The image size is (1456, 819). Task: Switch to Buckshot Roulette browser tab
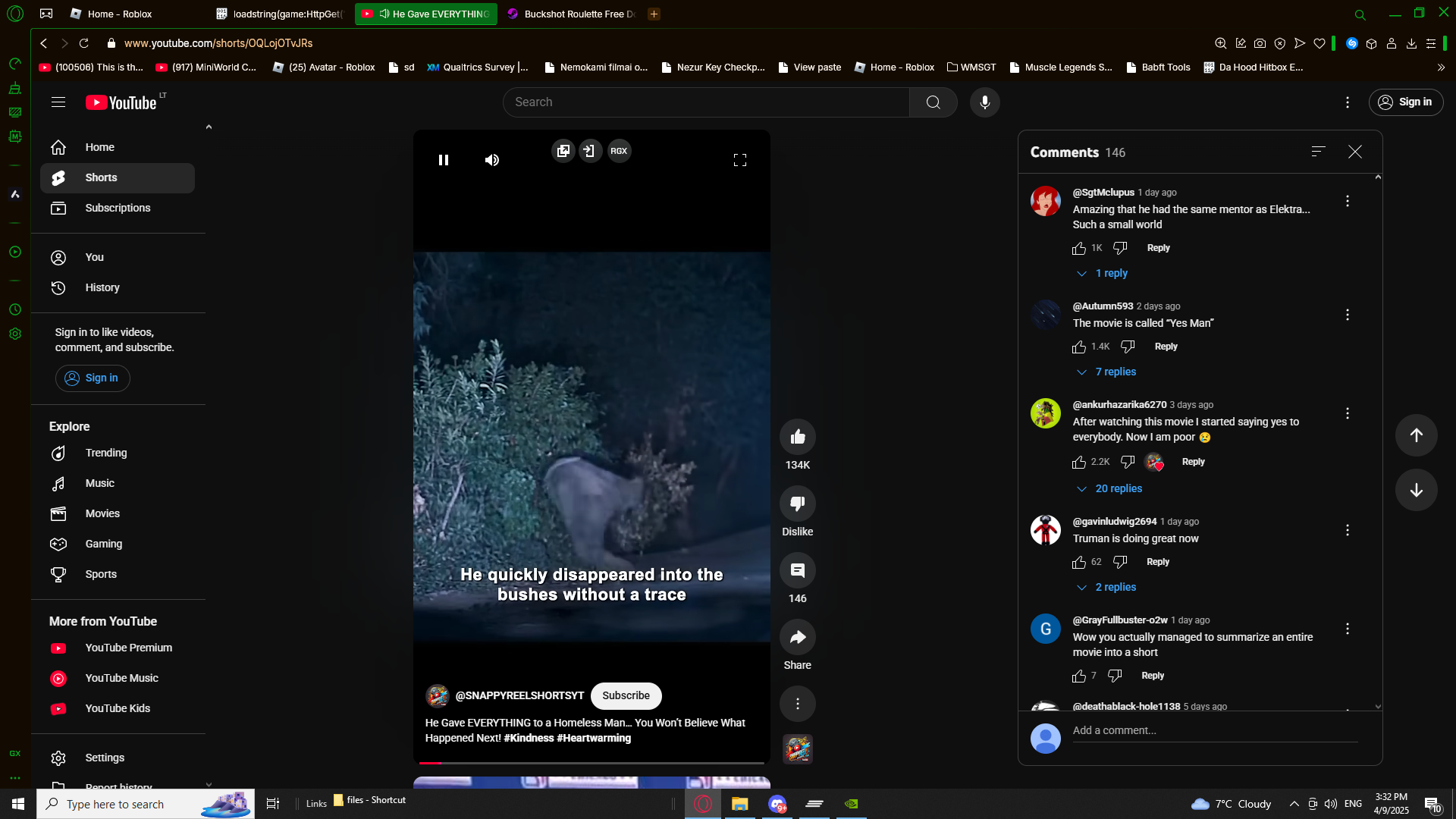click(572, 14)
